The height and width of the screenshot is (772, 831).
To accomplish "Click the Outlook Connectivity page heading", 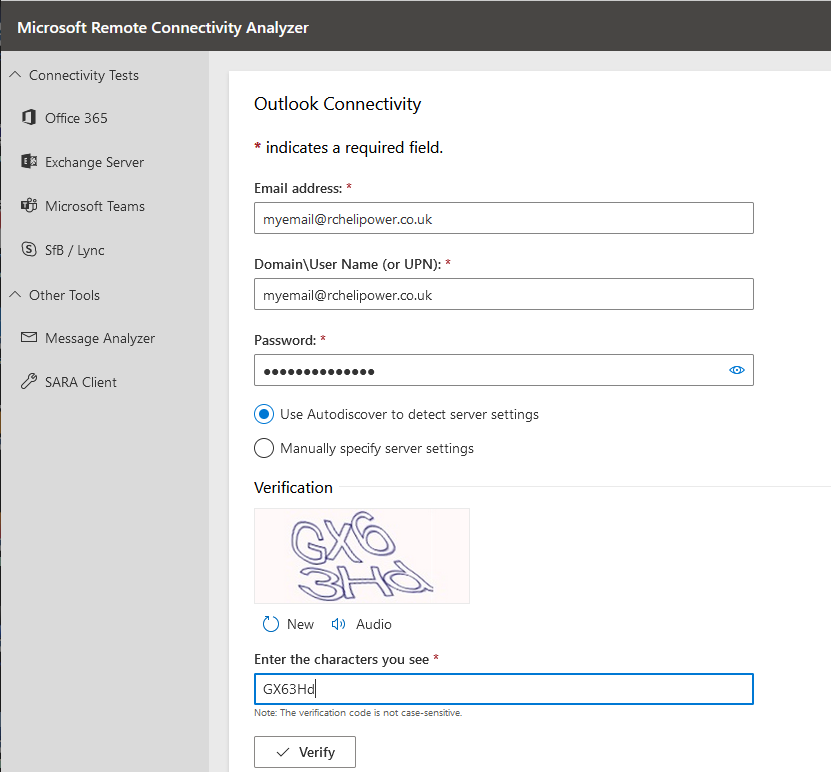I will coord(338,104).
